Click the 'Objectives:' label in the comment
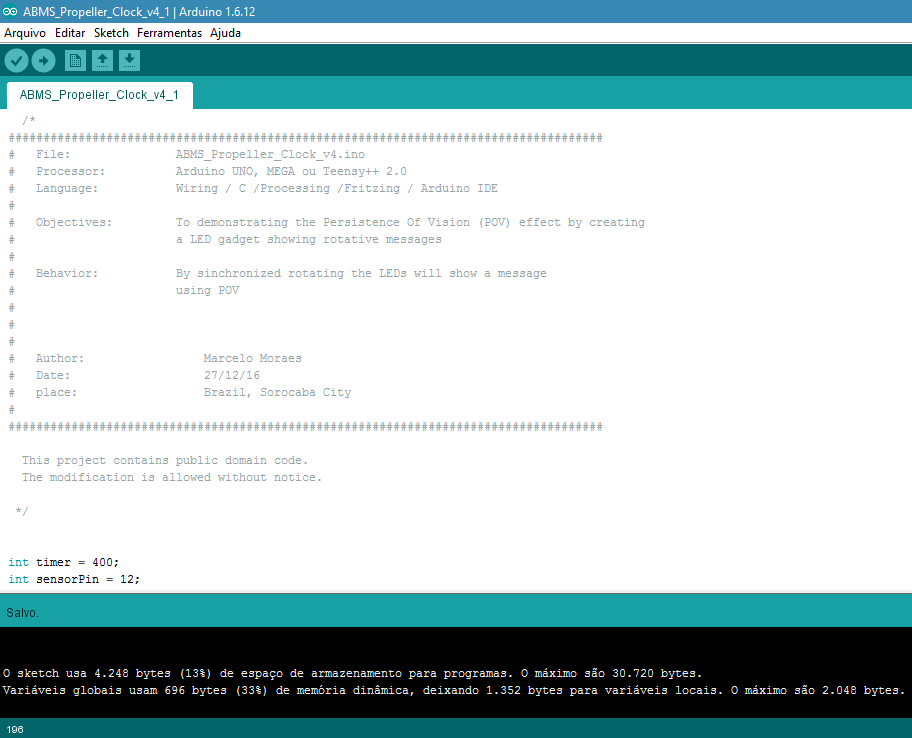The height and width of the screenshot is (738, 912). 74,222
